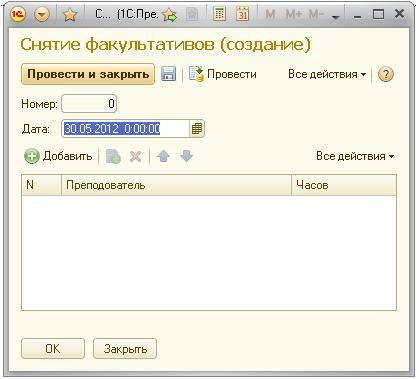
Task: Open the table's Все действия menu
Action: point(355,156)
